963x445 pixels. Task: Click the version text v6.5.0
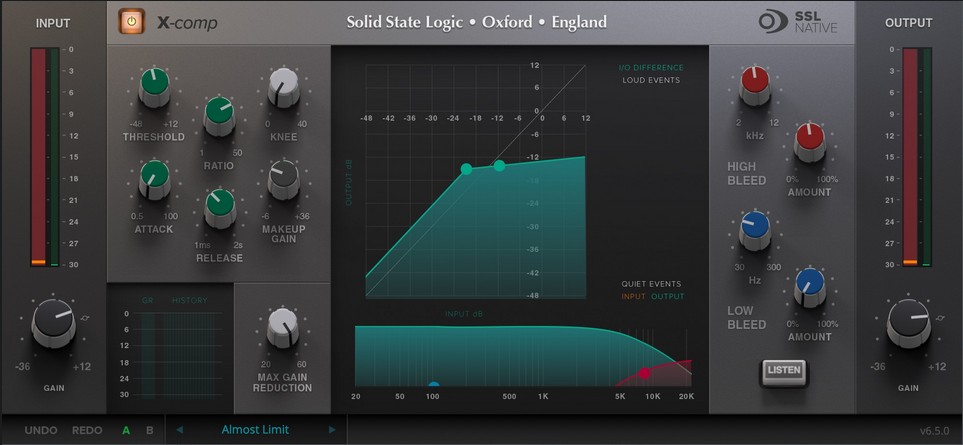coord(934,431)
